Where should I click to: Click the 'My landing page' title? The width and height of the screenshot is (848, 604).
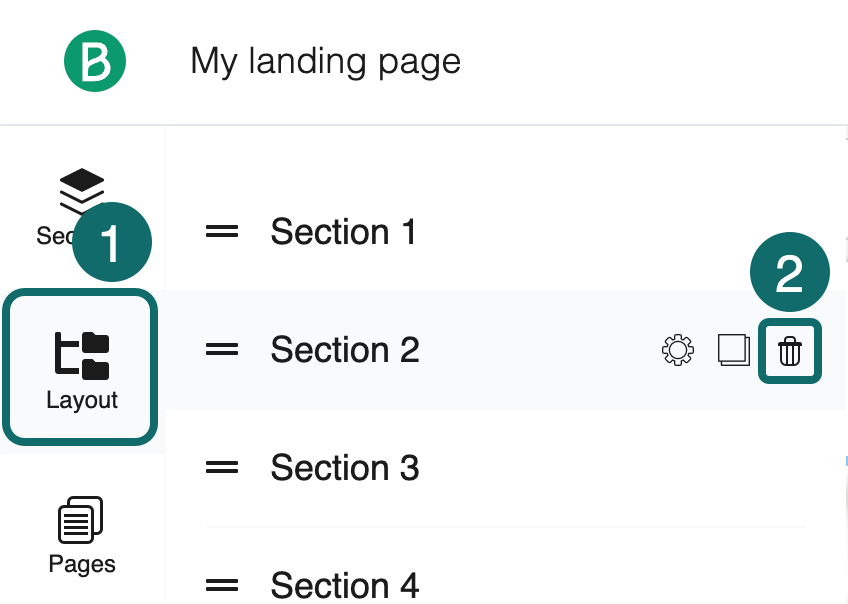tap(326, 62)
